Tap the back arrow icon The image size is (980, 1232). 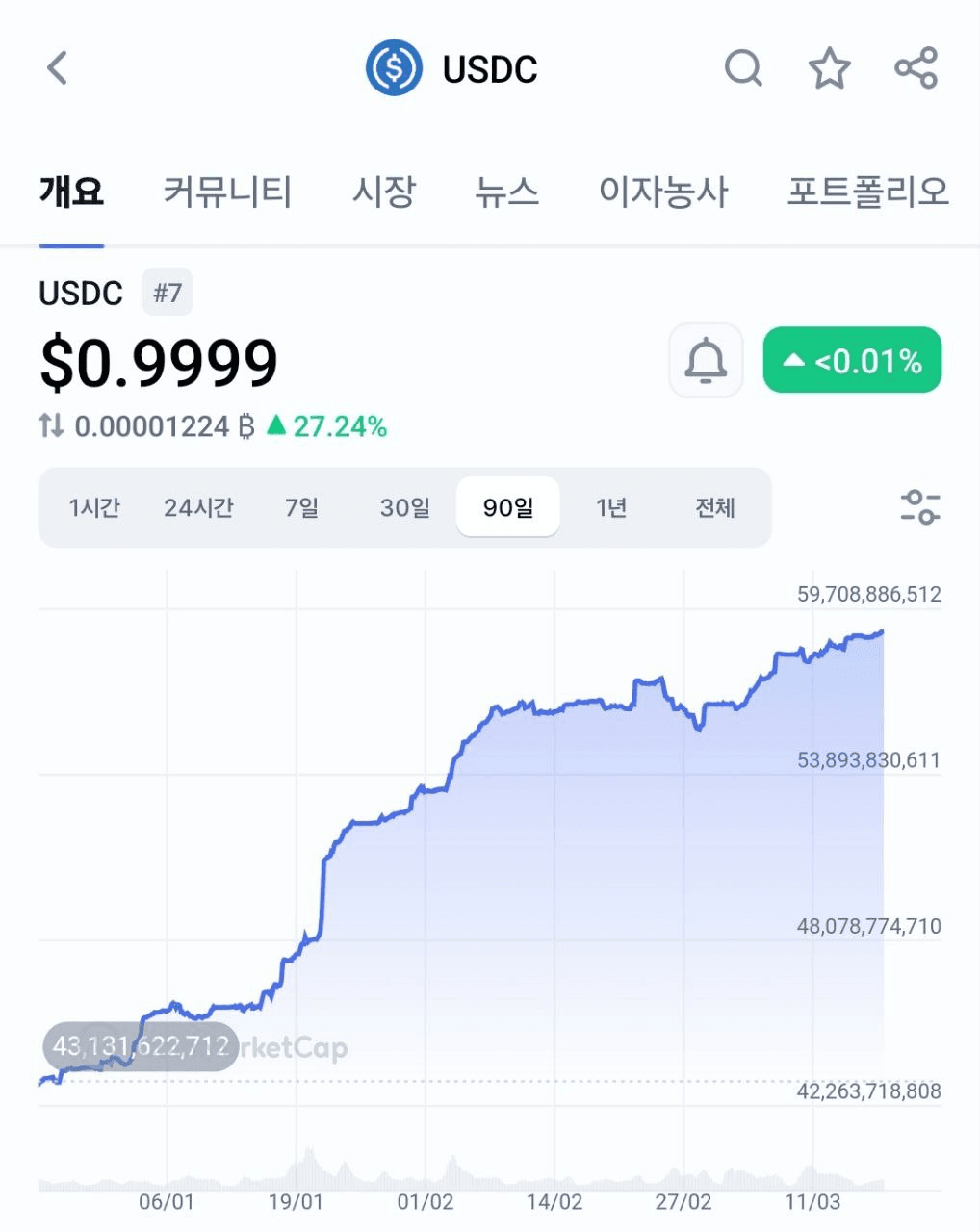[x=58, y=68]
